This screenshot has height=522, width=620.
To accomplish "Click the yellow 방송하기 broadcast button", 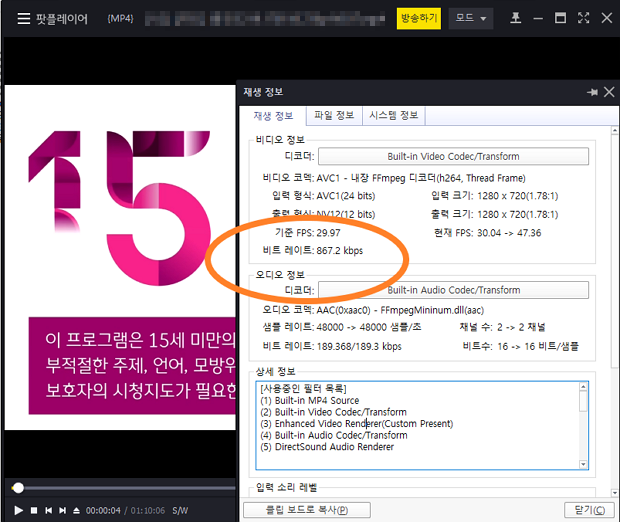I will (419, 18).
